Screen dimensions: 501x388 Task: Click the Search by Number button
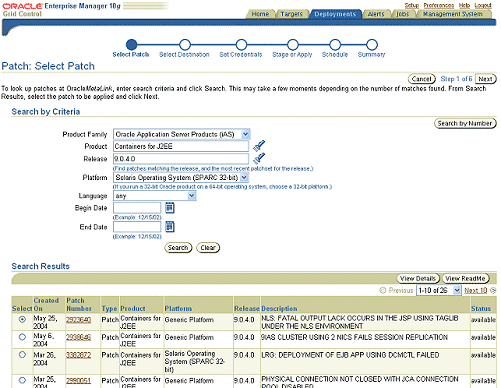click(465, 123)
